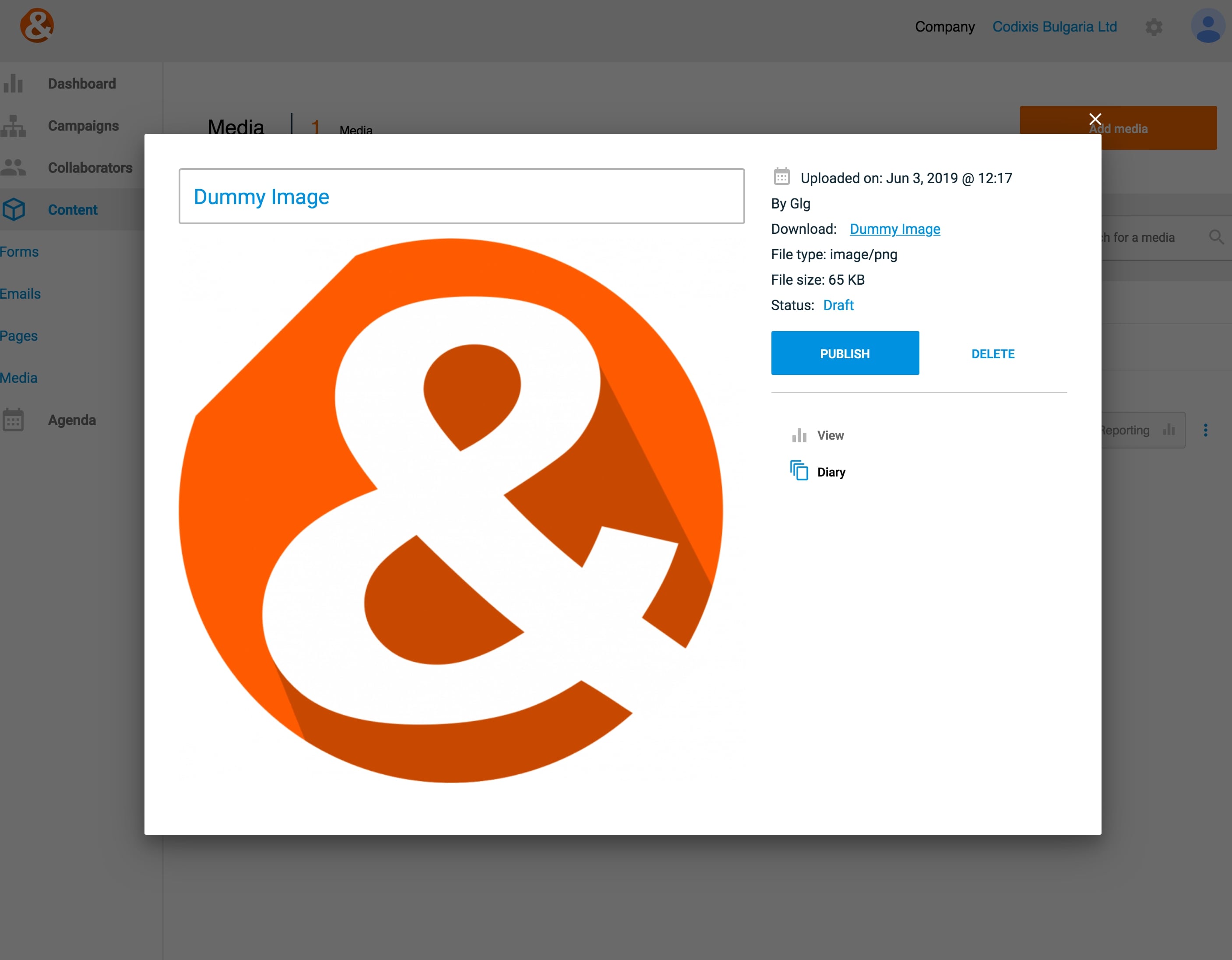Open Campaigns in the sidebar
The image size is (1232, 960).
83,125
